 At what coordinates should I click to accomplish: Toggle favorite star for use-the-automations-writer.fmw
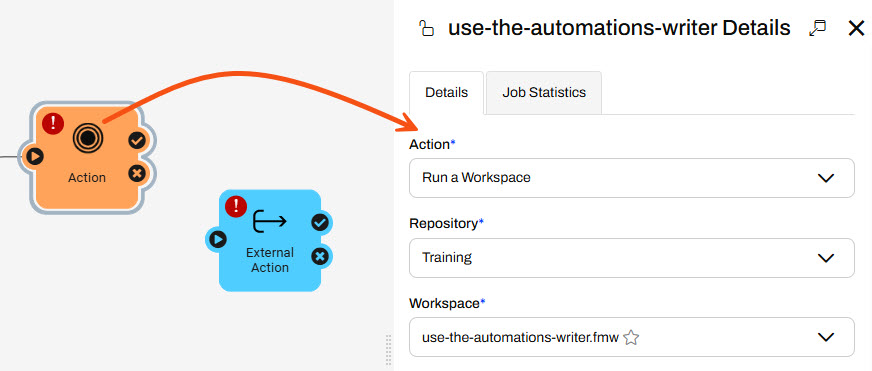click(x=631, y=337)
